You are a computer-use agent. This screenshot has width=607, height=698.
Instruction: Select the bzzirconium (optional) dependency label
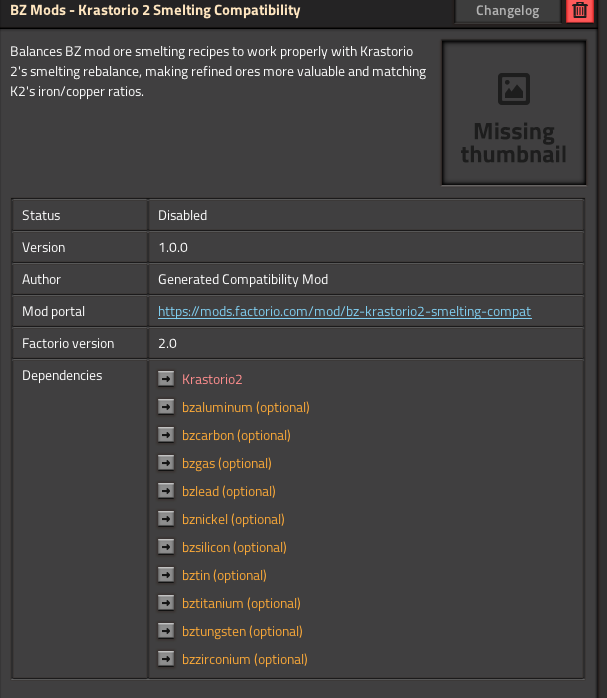(245, 659)
